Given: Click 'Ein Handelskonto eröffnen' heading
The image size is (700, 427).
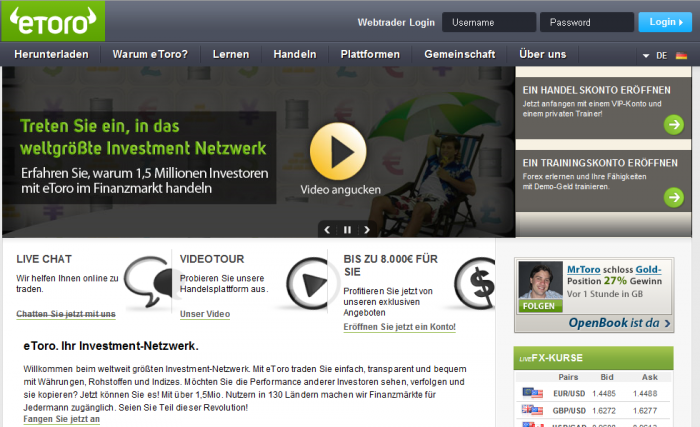Looking at the screenshot, I should coord(596,90).
